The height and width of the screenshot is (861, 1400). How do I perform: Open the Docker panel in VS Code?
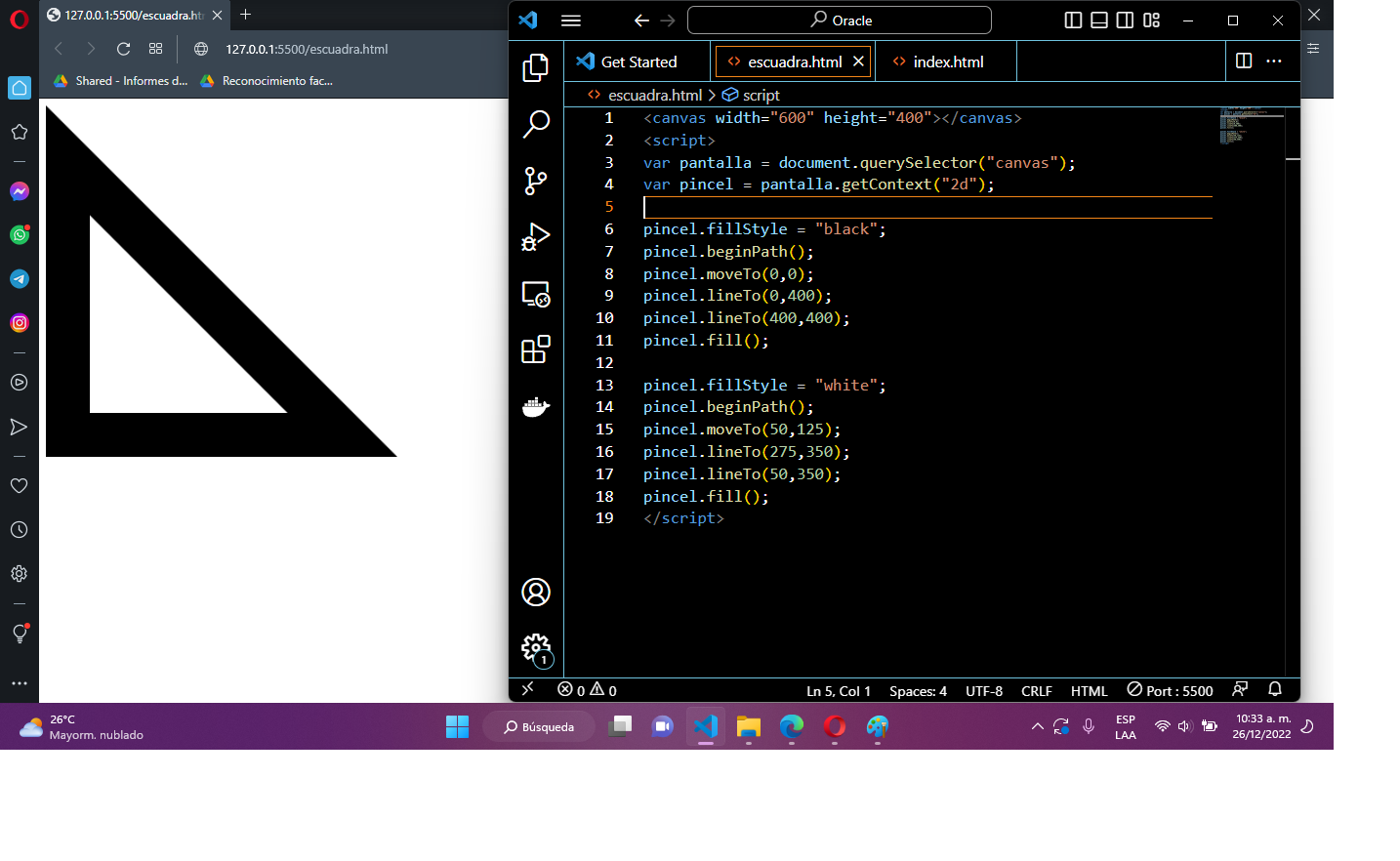[x=536, y=406]
